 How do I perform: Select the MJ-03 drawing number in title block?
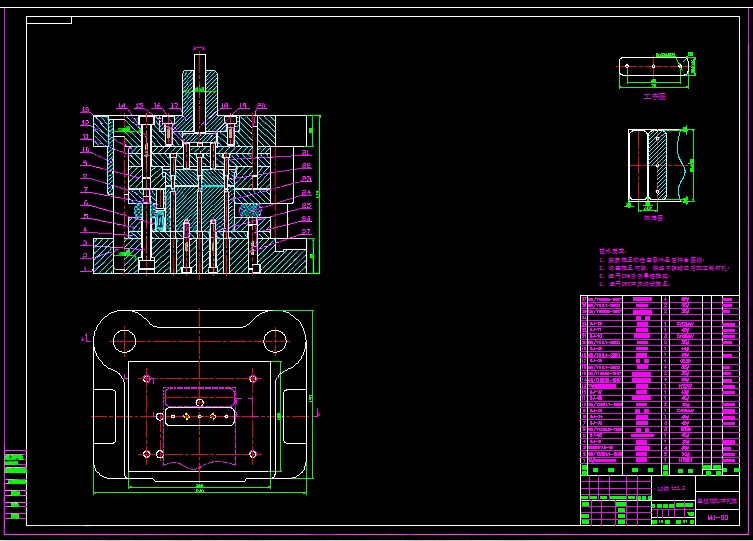[718, 517]
